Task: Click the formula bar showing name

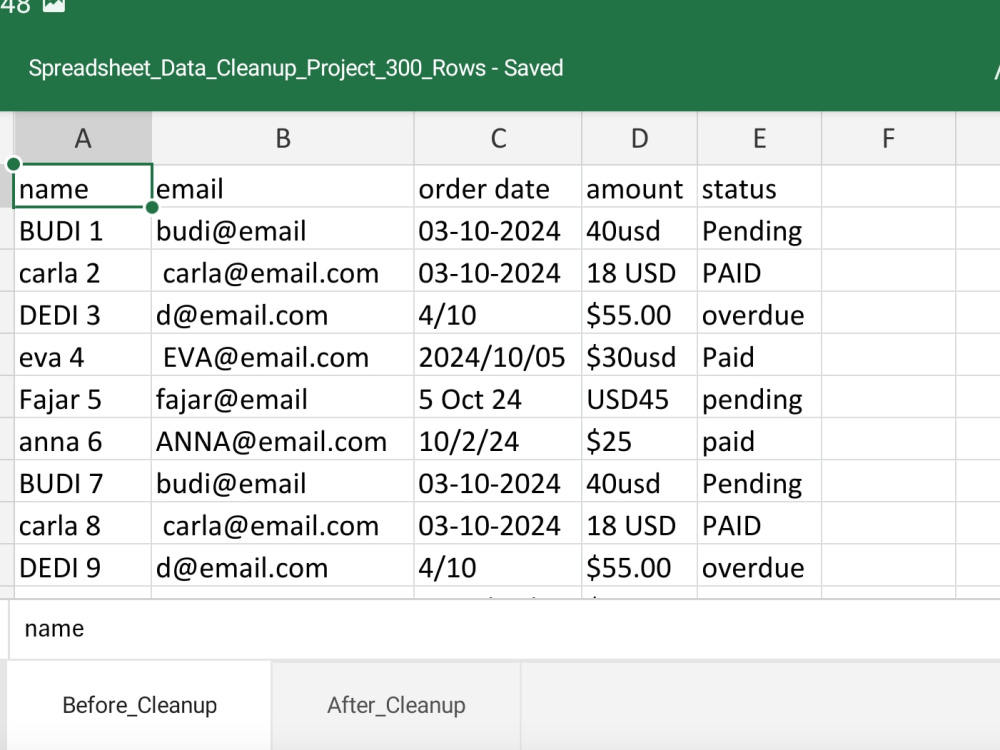Action: point(504,629)
